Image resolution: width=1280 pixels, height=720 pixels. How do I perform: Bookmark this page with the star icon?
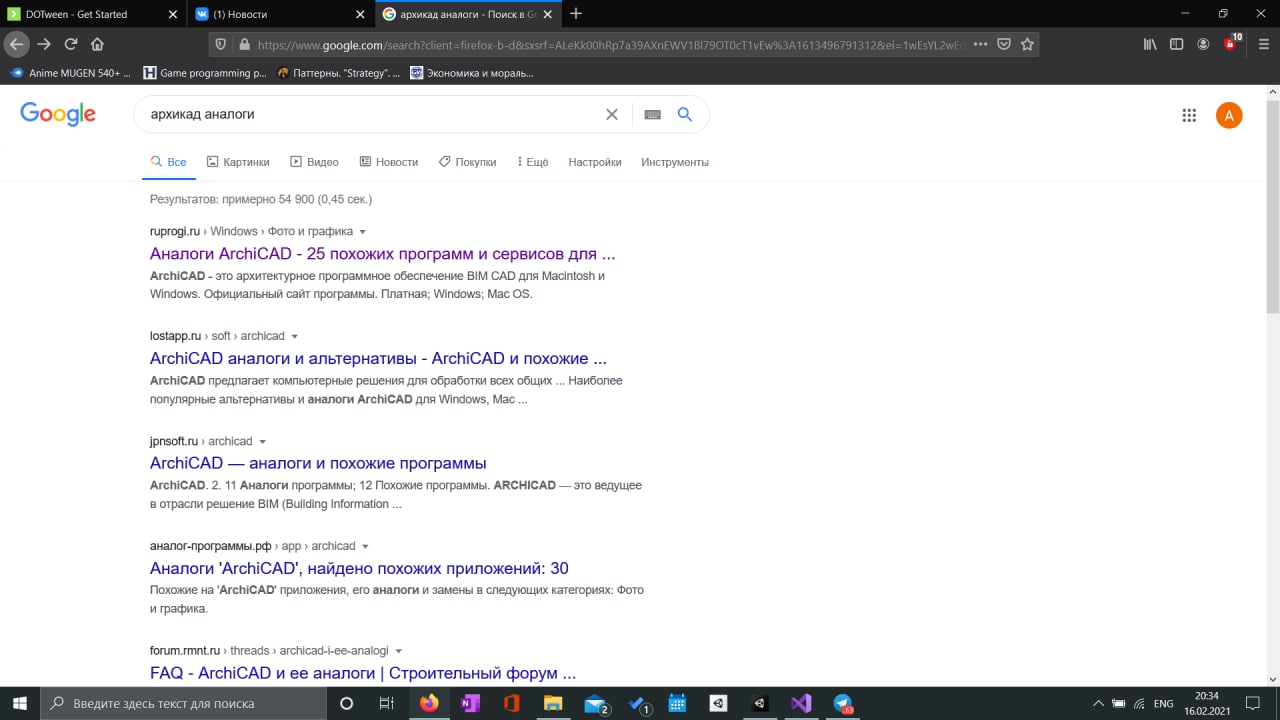[1026, 44]
